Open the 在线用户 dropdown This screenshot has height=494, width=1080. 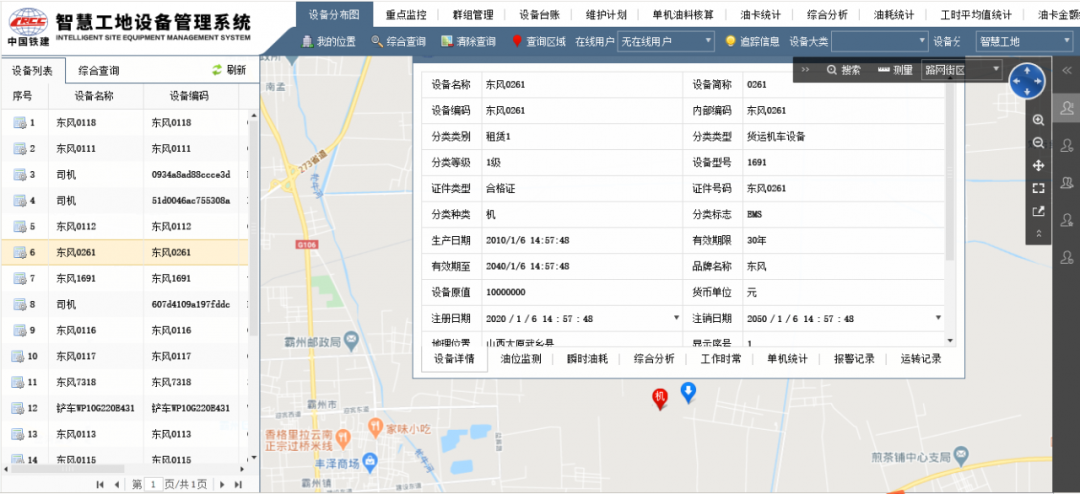pos(666,41)
